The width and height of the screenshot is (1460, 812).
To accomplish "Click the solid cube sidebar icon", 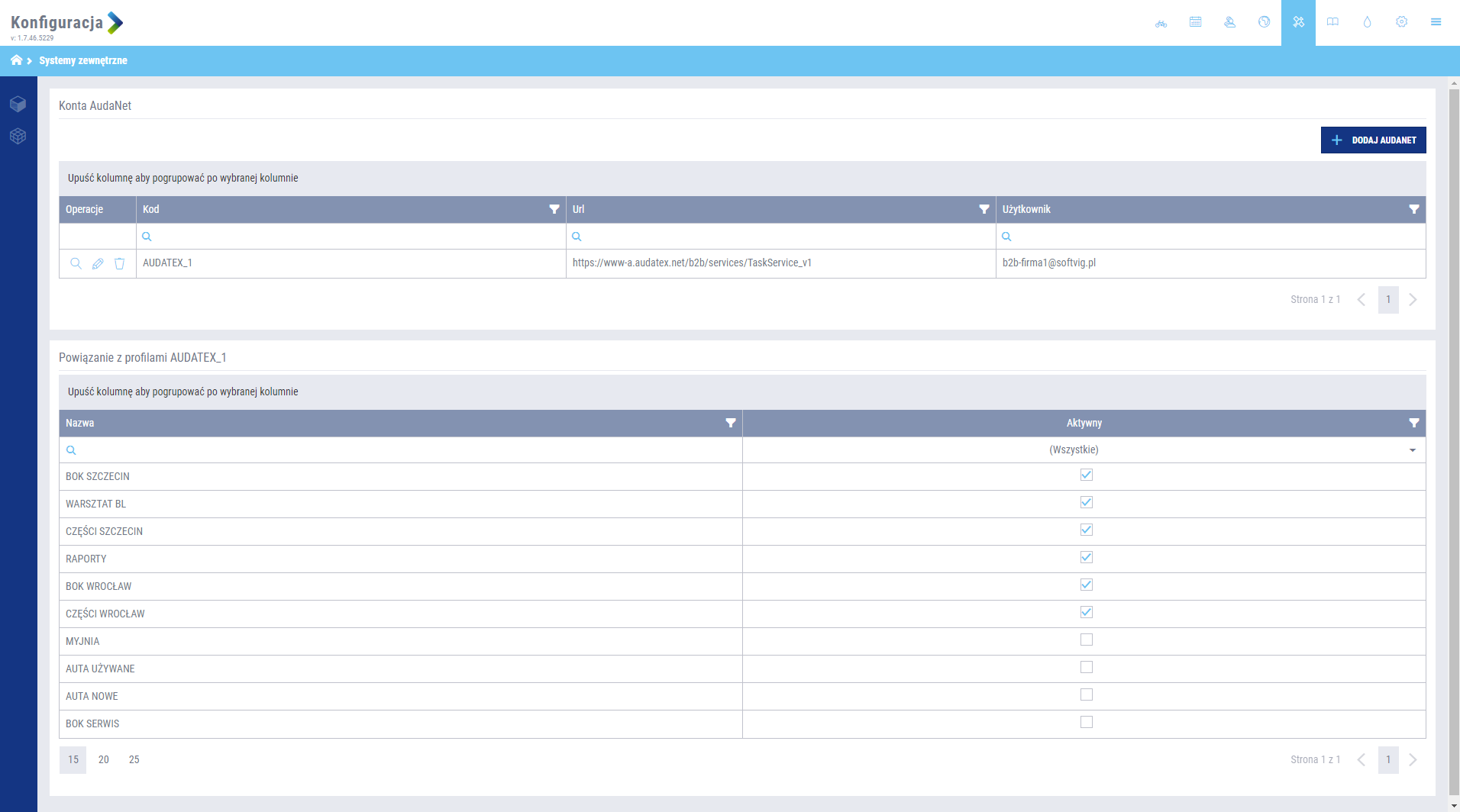I will pos(18,104).
